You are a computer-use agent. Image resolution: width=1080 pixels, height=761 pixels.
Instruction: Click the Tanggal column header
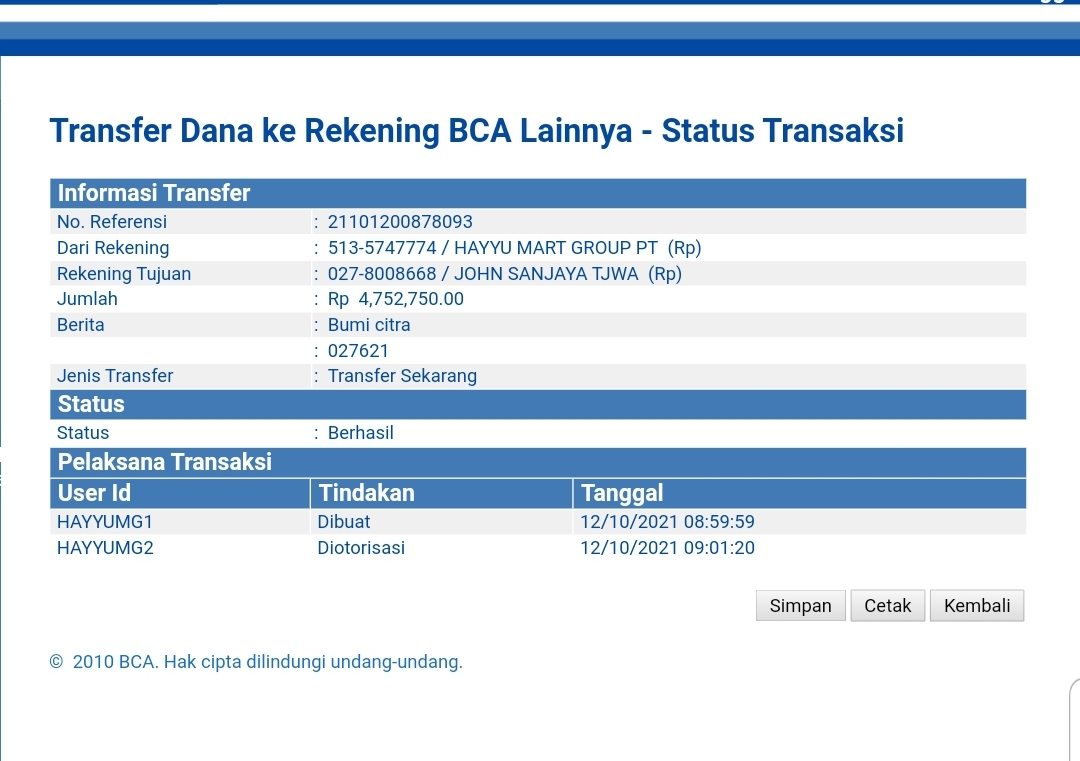point(622,493)
